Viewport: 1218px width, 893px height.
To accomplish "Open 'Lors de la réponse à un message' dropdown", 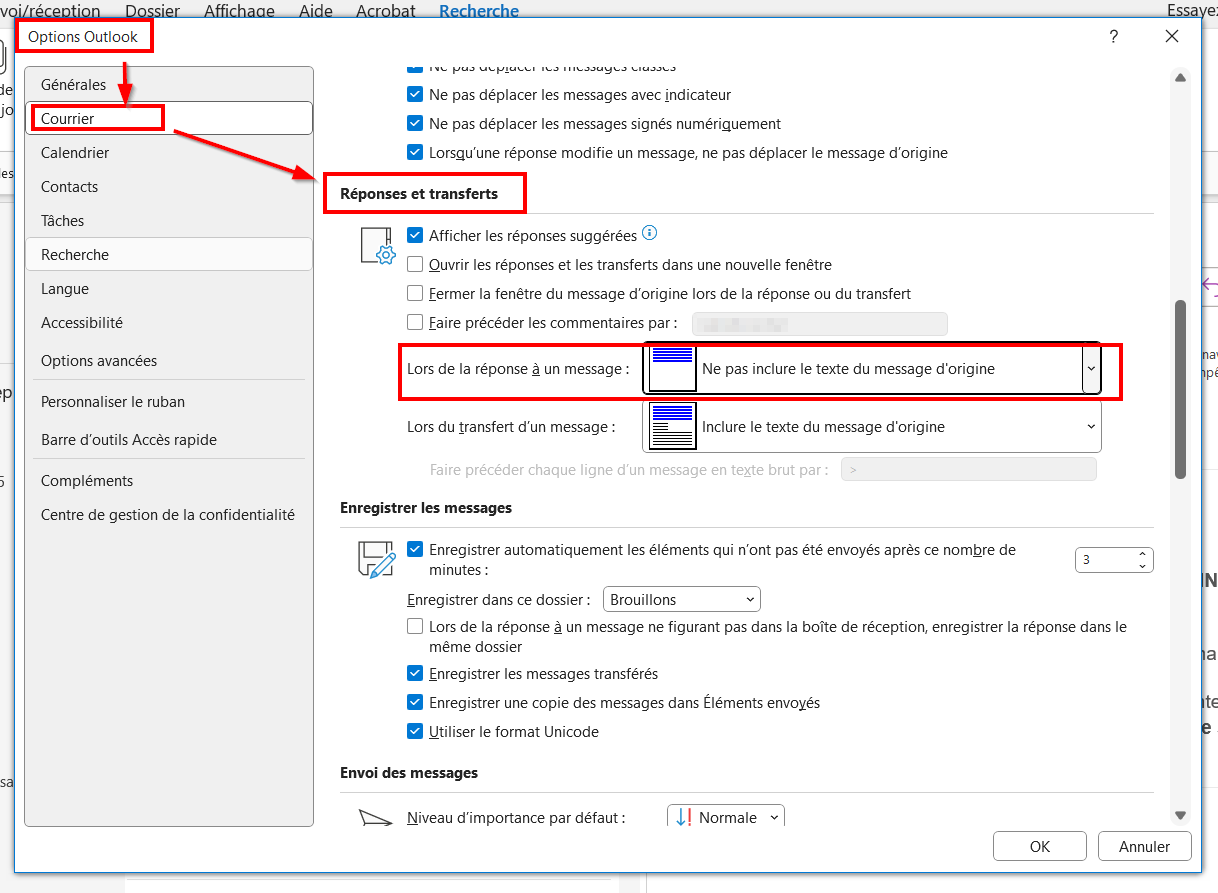I will tap(872, 368).
